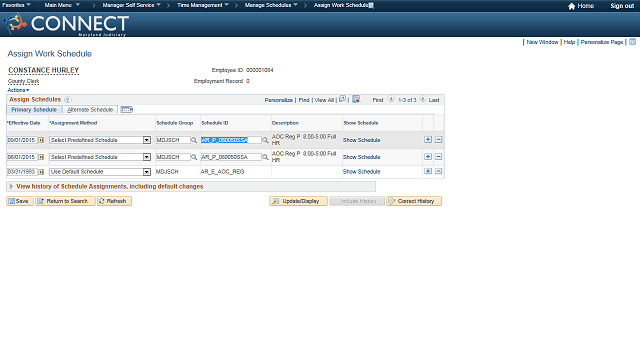Click the Update/Display button
Viewport: 640px width, 360px height.
point(298,201)
